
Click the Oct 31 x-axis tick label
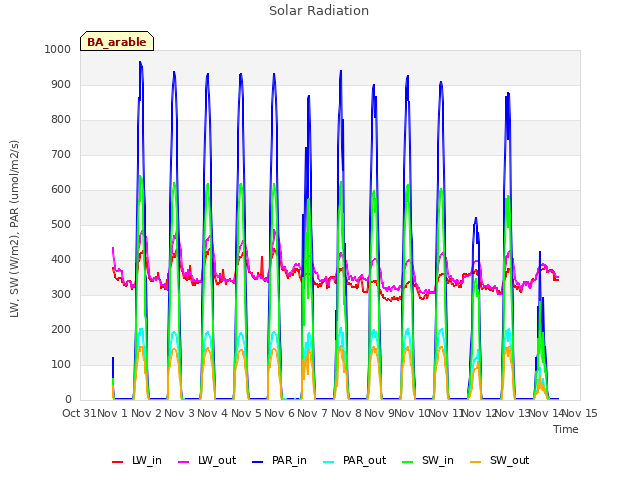[x=79, y=413]
